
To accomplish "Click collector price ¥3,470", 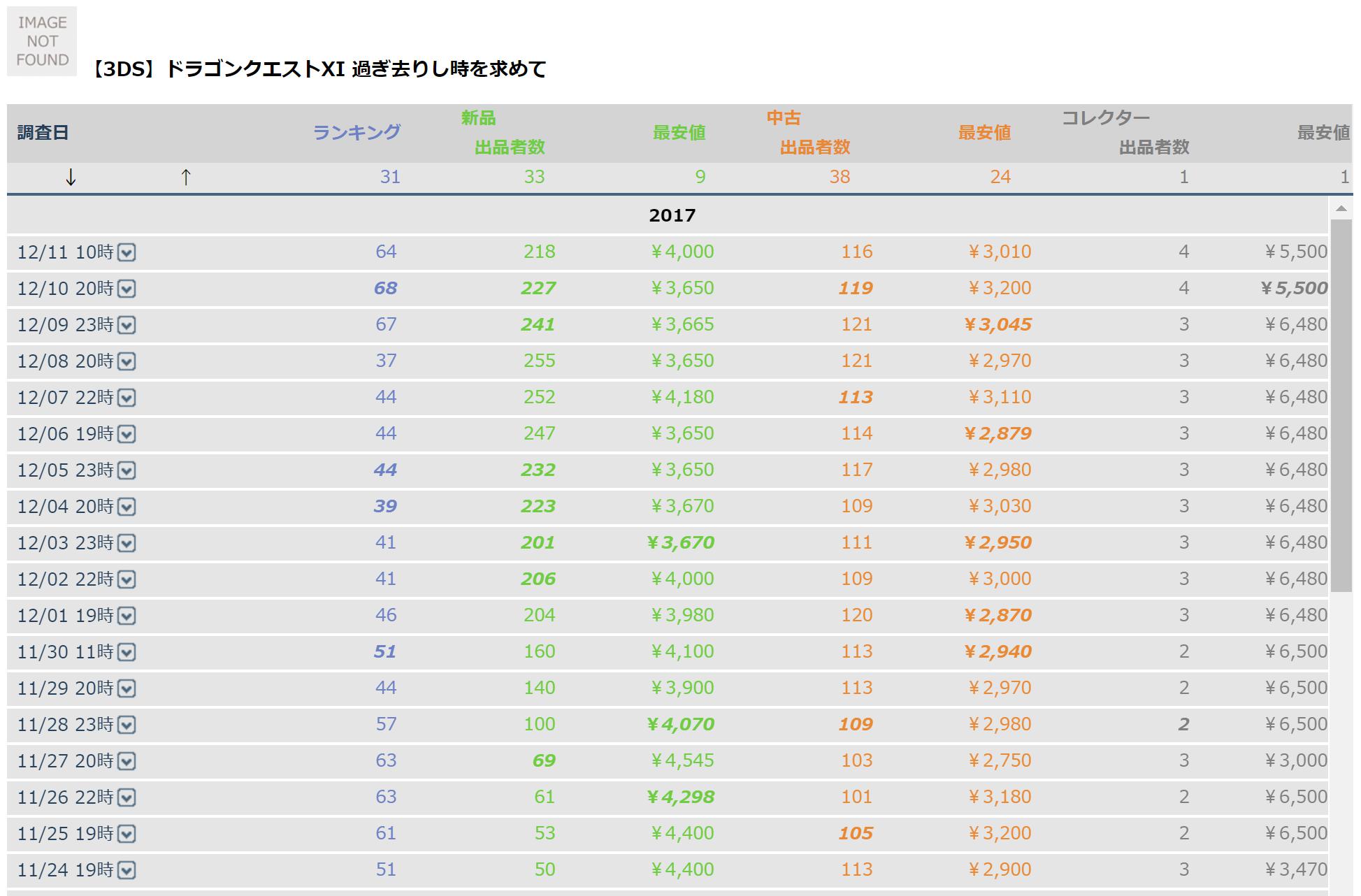I will pos(1296,869).
